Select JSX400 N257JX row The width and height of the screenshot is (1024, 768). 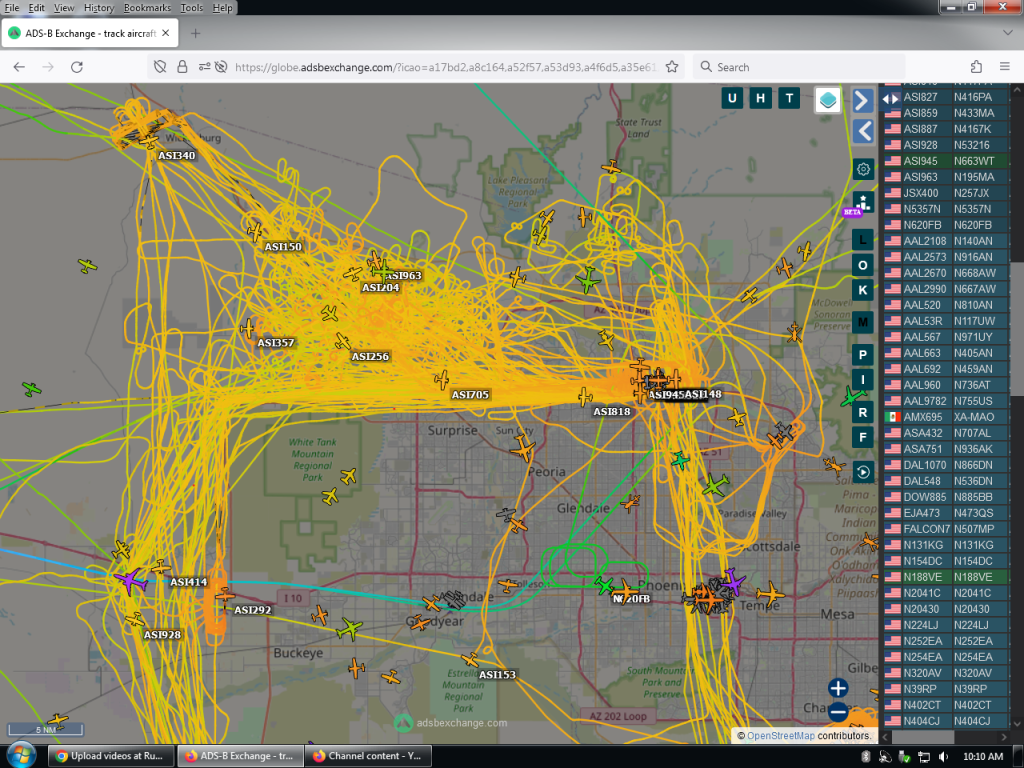[x=946, y=193]
